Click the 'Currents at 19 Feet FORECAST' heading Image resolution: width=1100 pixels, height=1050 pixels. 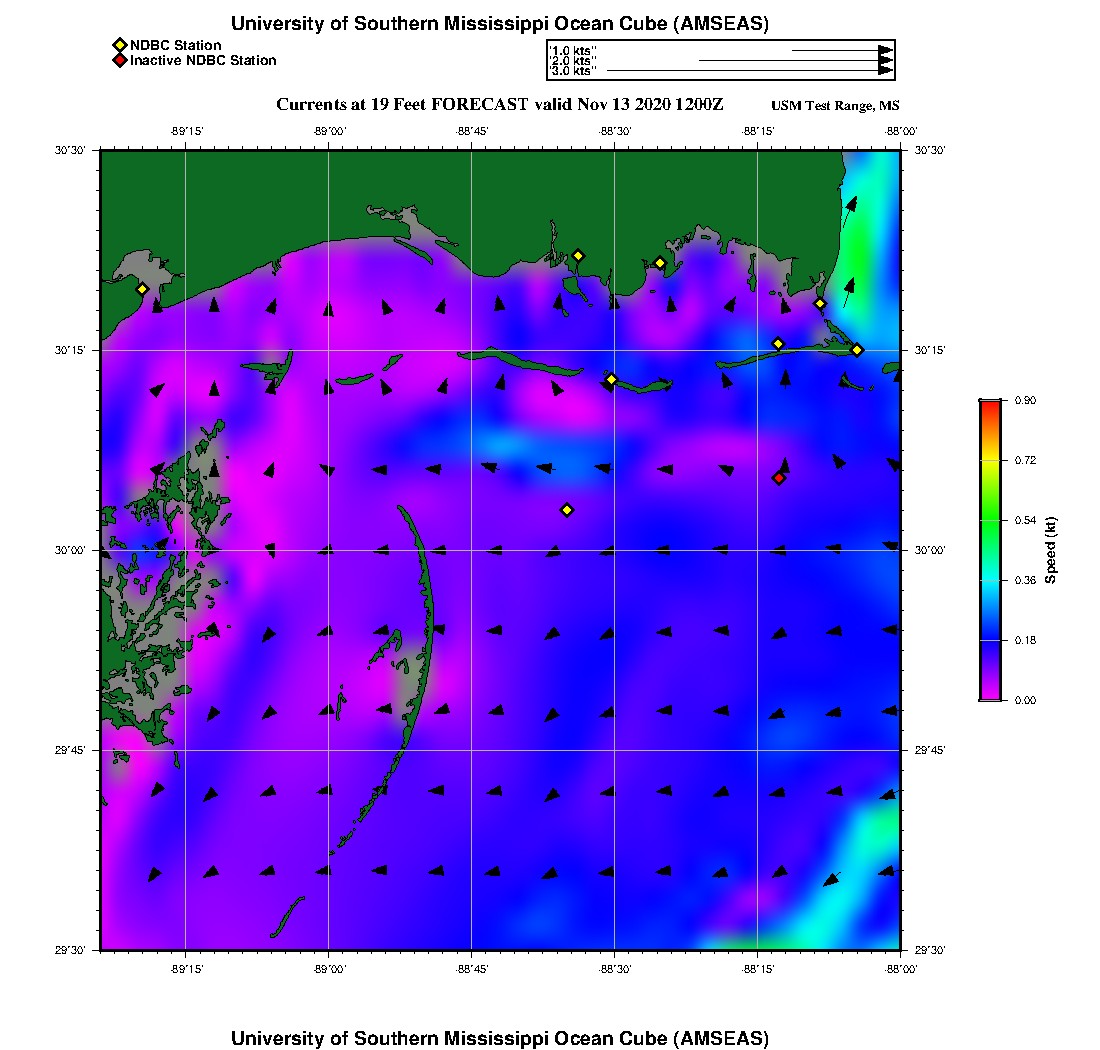(x=402, y=105)
